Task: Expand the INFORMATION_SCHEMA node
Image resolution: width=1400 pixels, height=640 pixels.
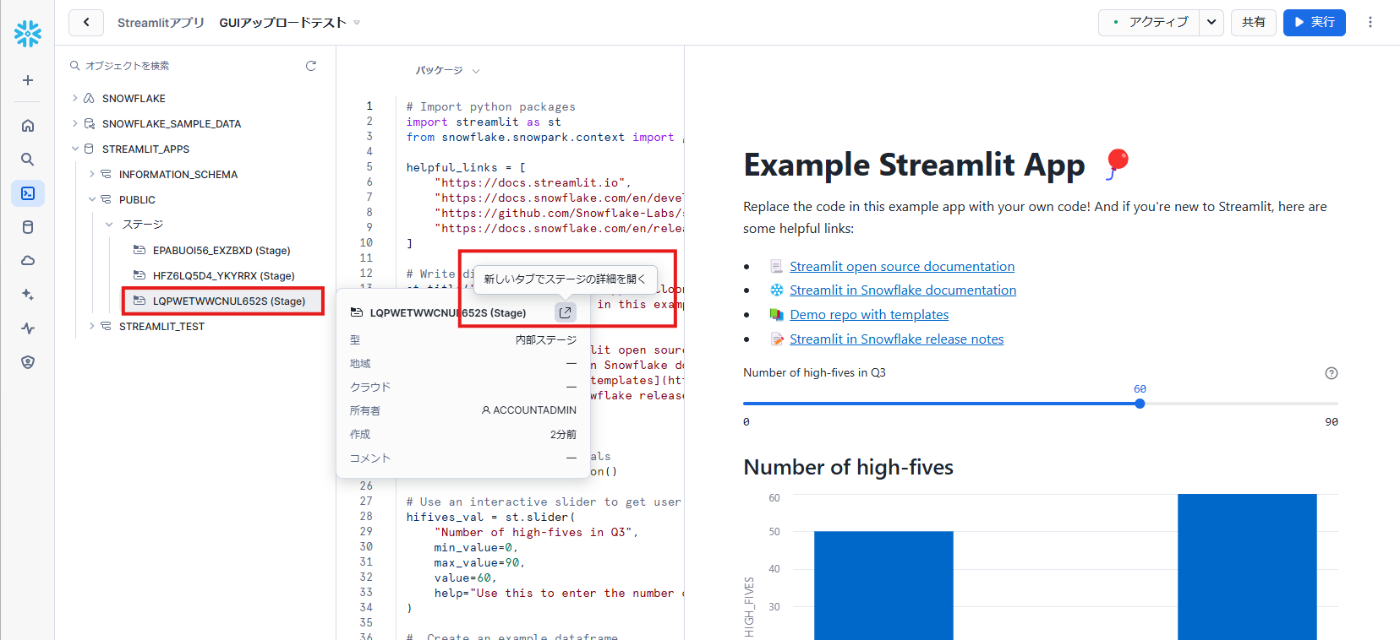Action: point(92,174)
